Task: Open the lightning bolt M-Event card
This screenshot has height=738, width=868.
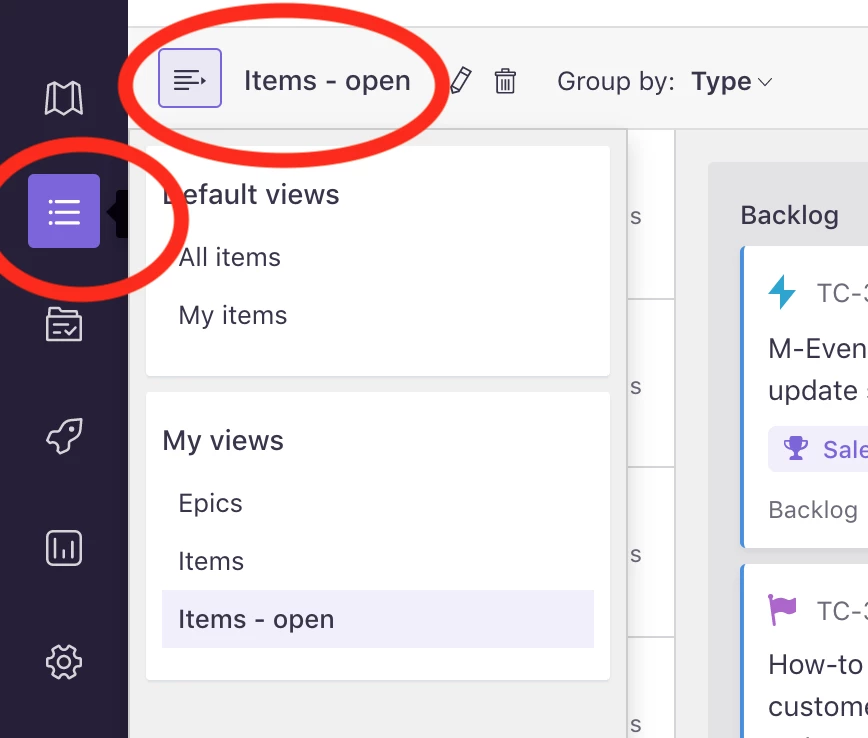Action: click(805, 396)
